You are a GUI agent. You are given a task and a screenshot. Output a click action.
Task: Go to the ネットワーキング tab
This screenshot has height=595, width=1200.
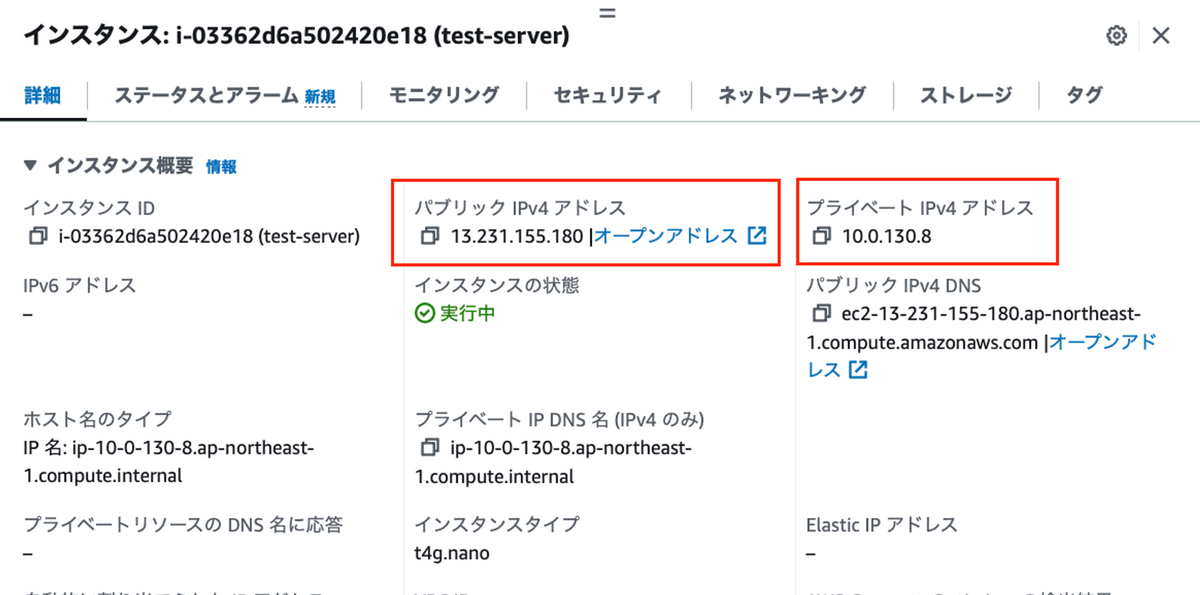(791, 96)
